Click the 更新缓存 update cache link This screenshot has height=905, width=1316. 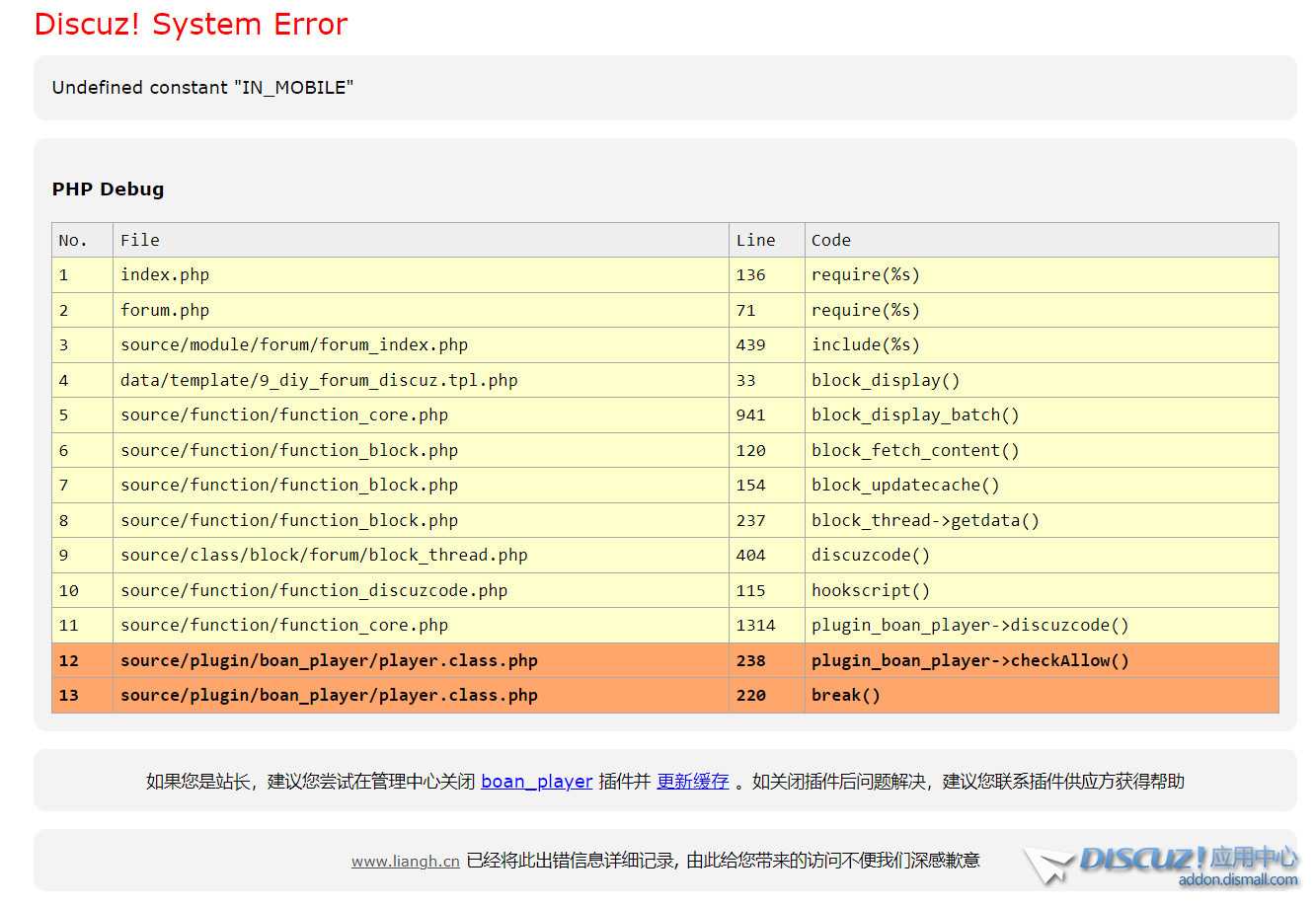pyautogui.click(x=692, y=782)
